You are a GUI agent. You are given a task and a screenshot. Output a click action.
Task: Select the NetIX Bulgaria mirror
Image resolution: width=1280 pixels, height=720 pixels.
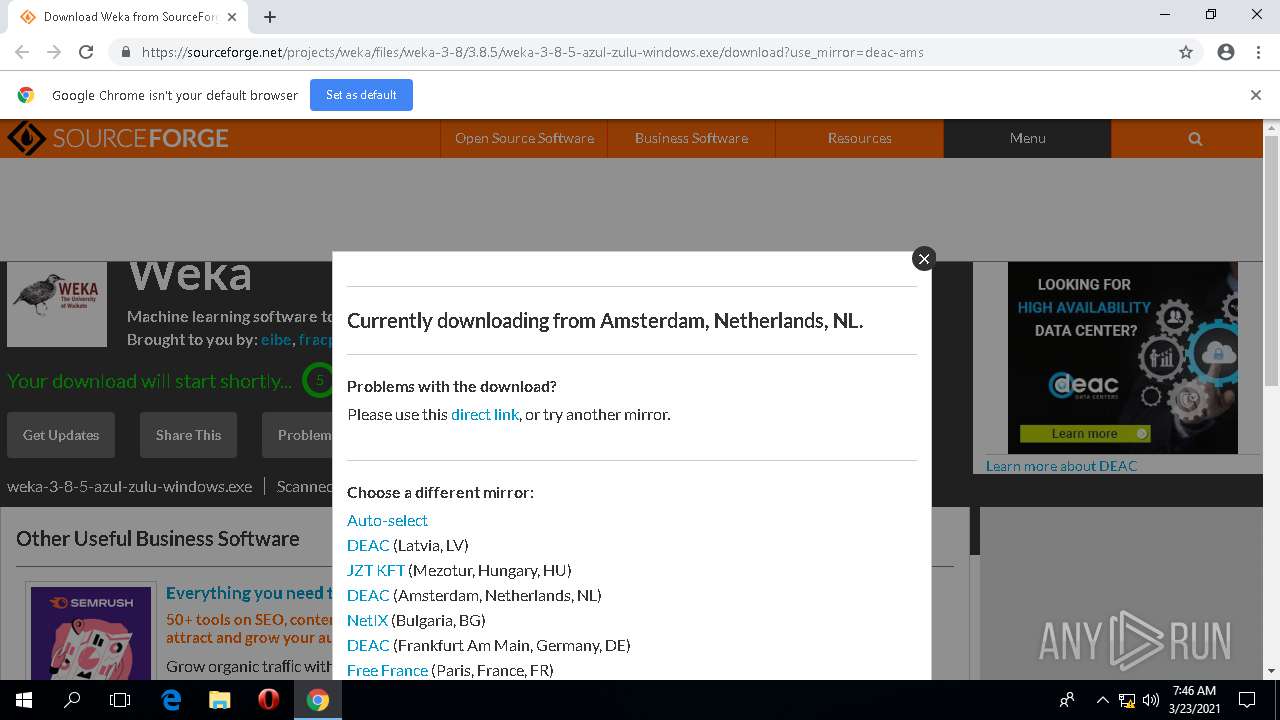tap(367, 620)
